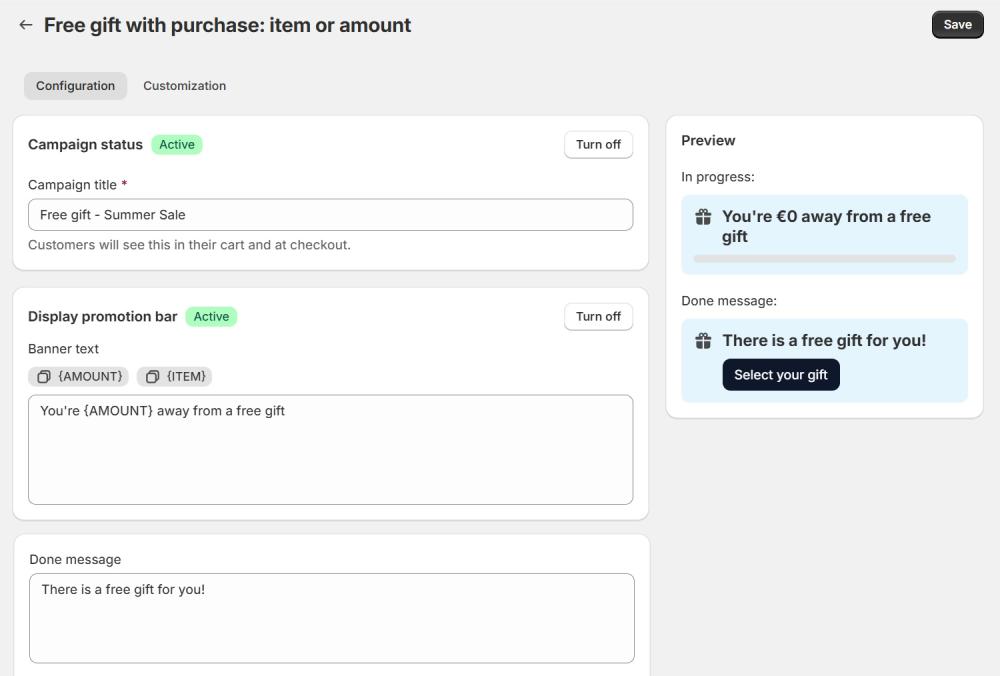Turn off the display promotion bar
The width and height of the screenshot is (1000, 676).
click(x=598, y=316)
